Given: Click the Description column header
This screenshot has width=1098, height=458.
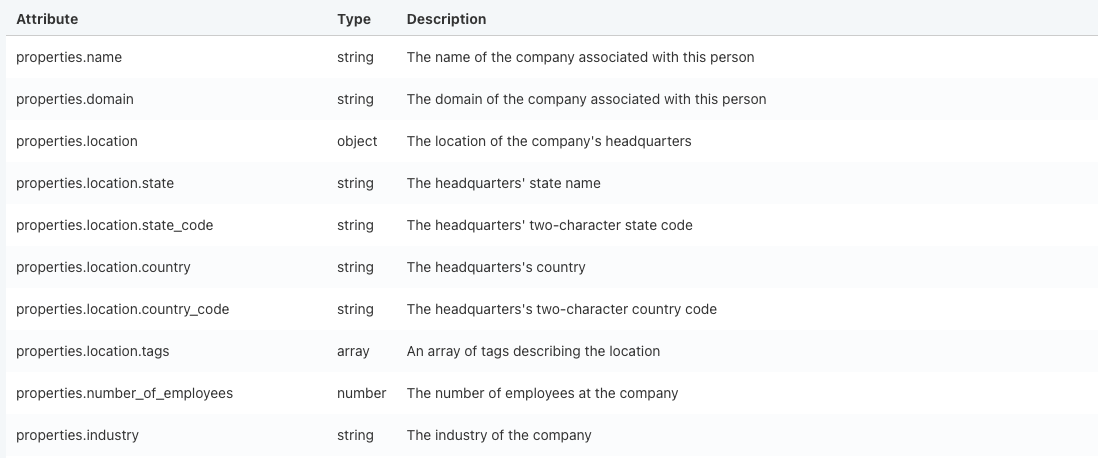Looking at the screenshot, I should coord(446,20).
